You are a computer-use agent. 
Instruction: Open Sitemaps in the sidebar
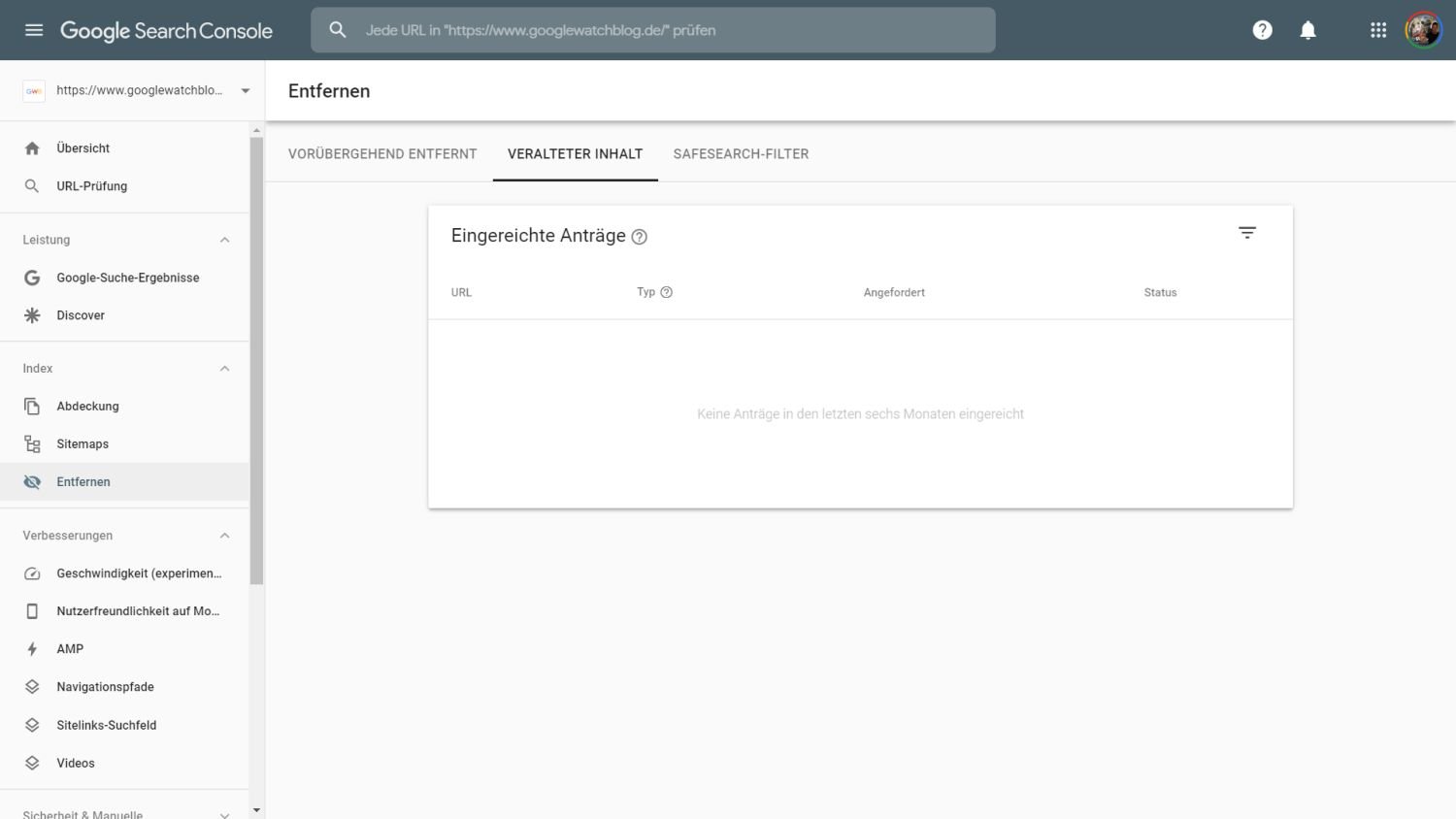click(83, 444)
